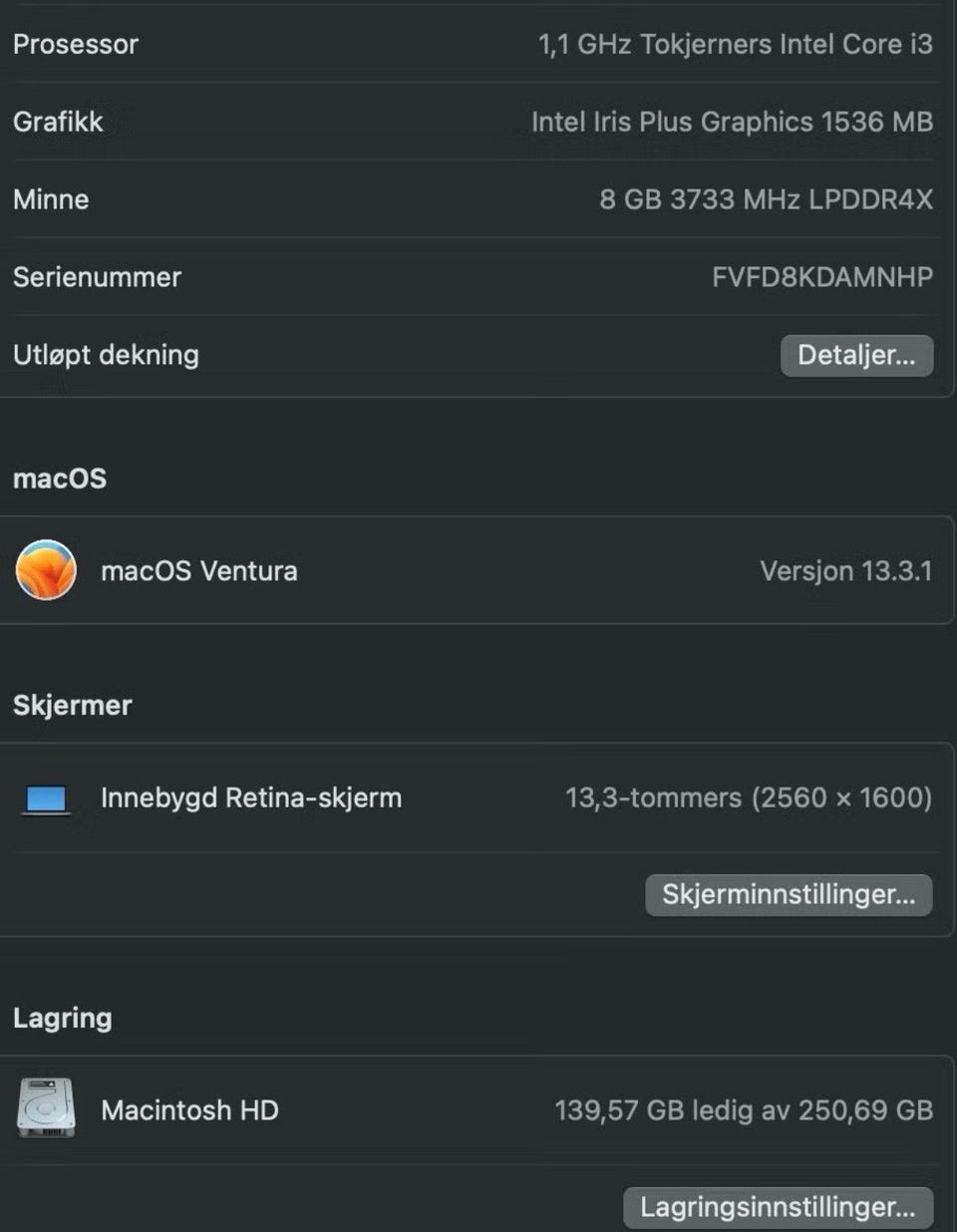The height and width of the screenshot is (1232, 957).
Task: Select the Intel Iris Plus Graphics value
Action: point(732,122)
